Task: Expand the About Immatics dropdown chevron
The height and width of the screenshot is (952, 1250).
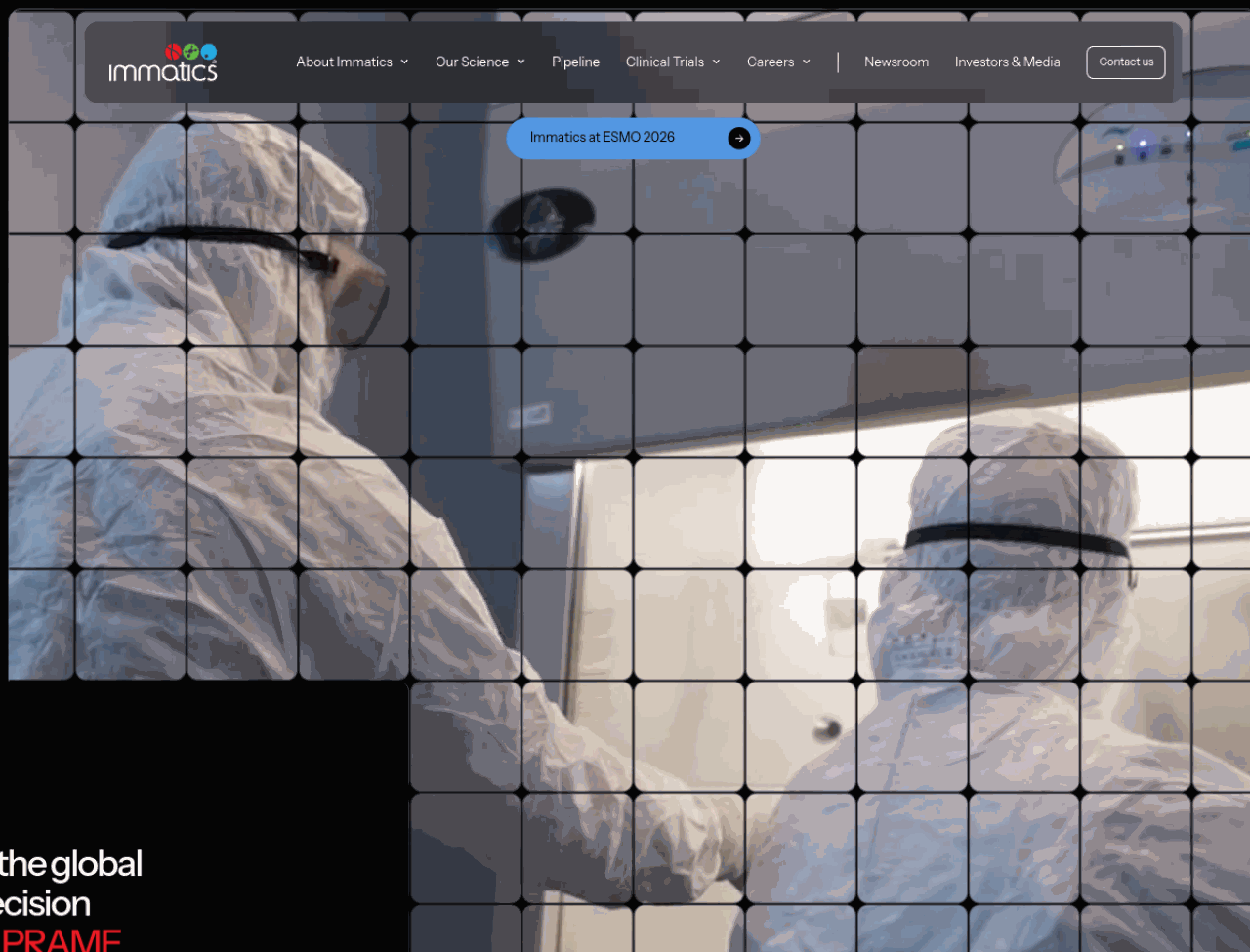Action: [404, 62]
